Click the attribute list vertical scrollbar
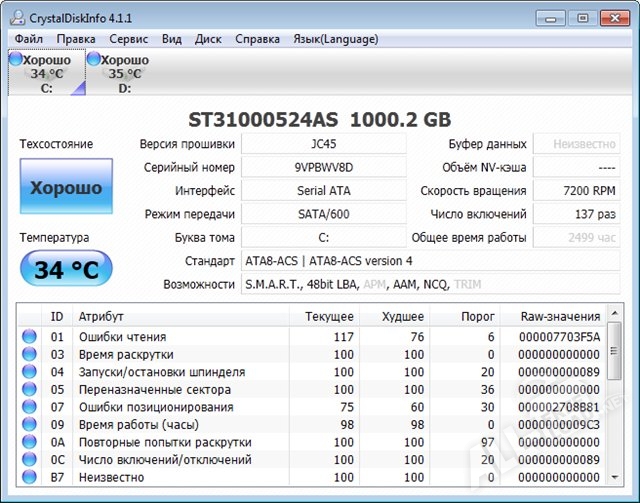 [615, 400]
